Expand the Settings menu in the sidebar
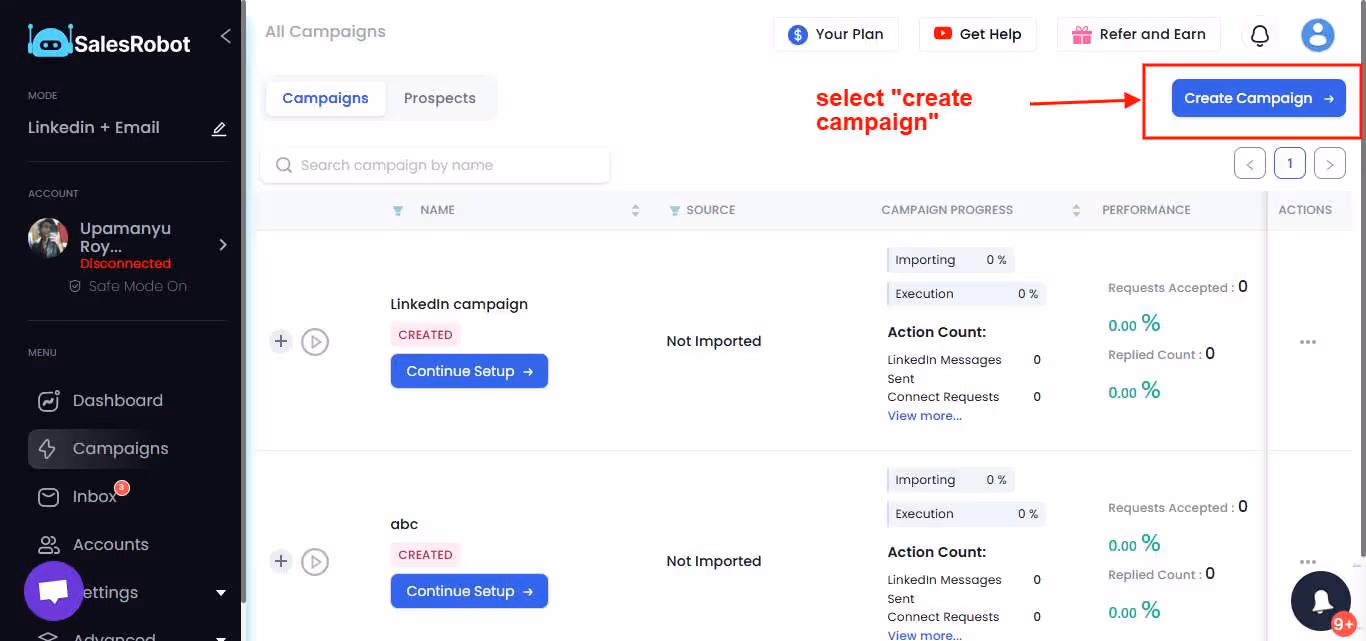 (x=220, y=592)
